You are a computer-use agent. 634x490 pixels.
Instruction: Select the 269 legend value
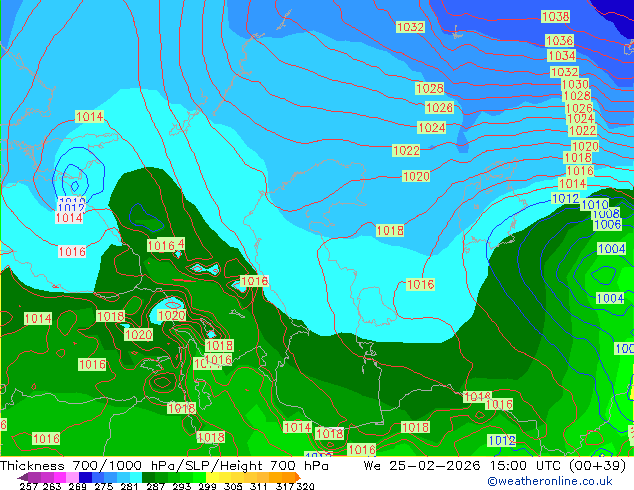pos(77,486)
